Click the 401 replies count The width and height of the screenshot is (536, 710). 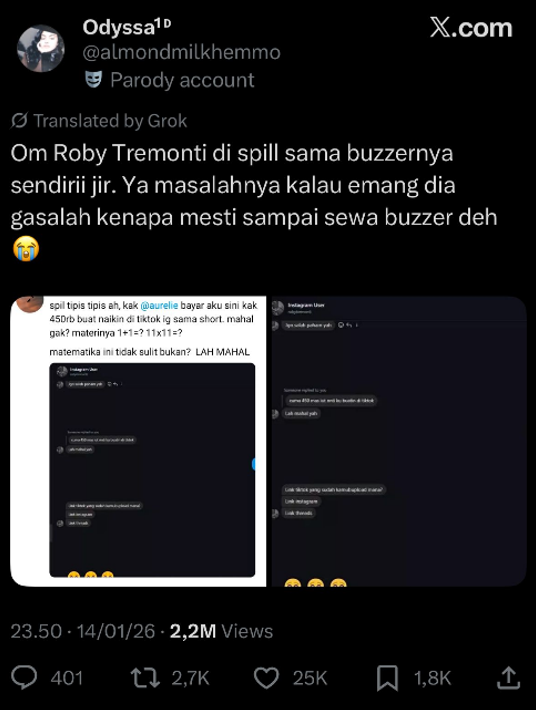pyautogui.click(x=67, y=678)
